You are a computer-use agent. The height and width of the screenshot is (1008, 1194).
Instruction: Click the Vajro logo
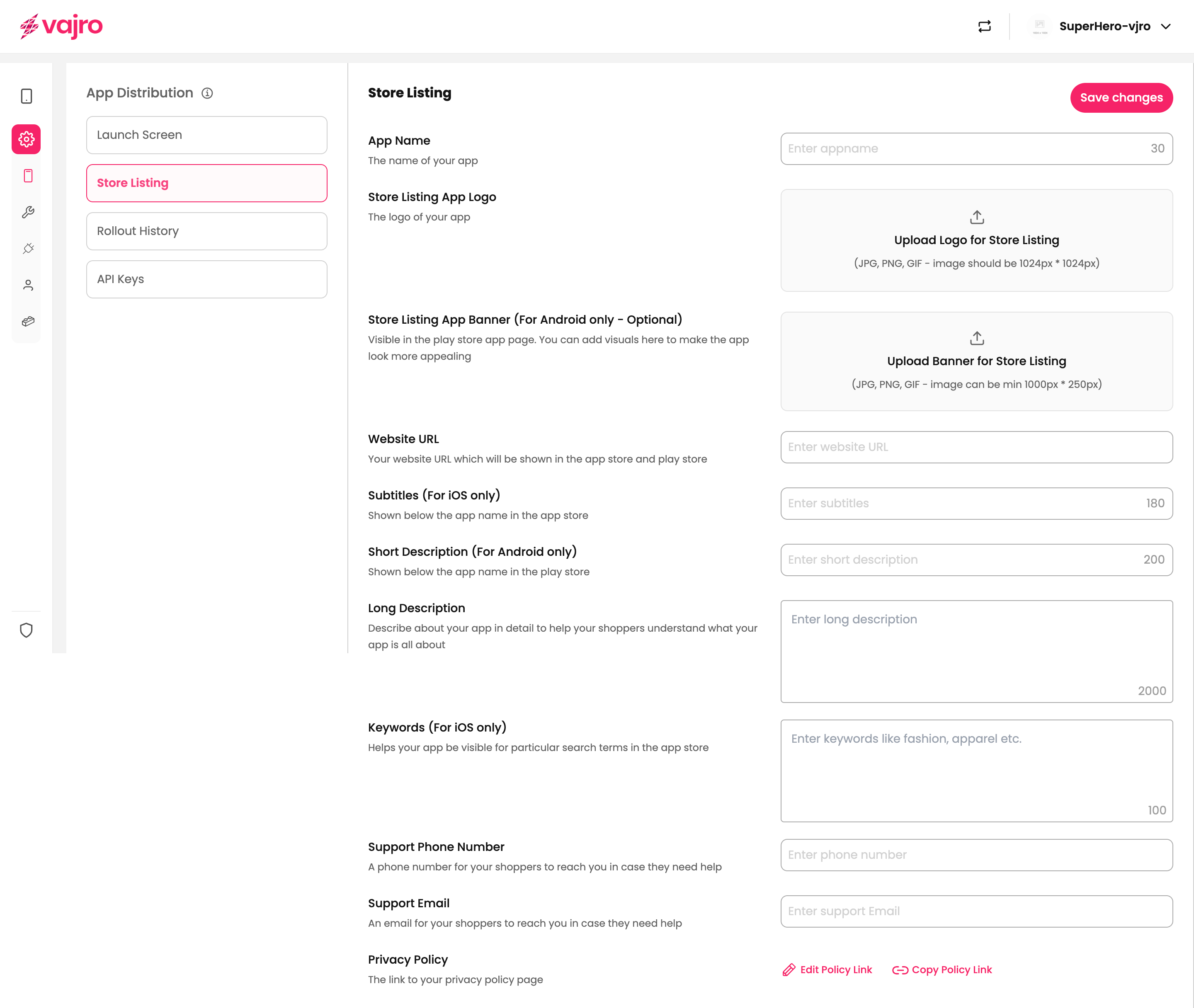61,26
